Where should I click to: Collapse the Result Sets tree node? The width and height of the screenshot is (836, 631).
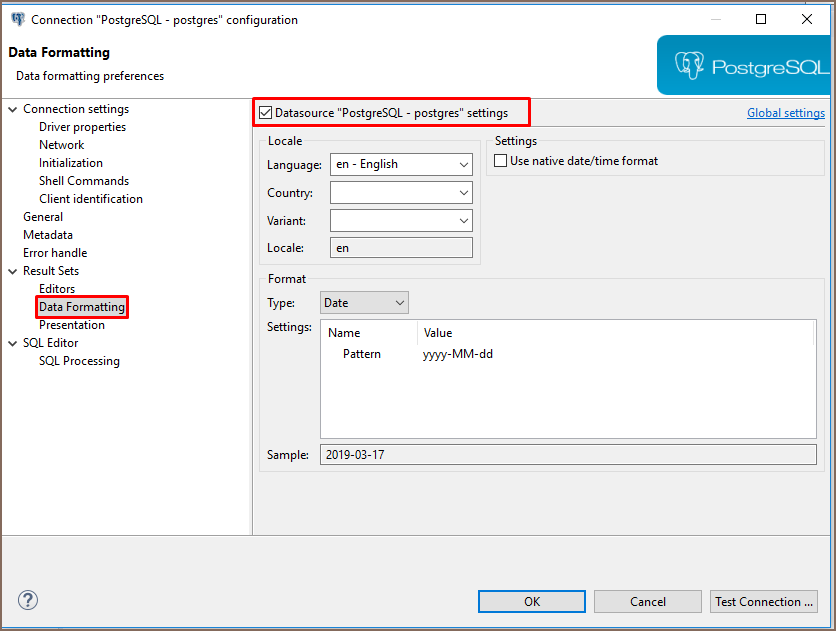12,271
